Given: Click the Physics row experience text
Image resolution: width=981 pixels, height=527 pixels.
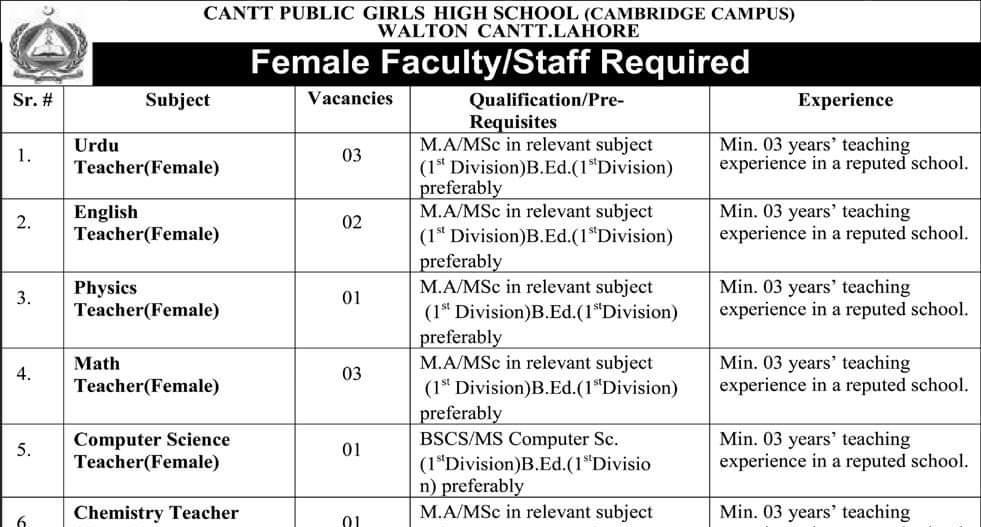Looking at the screenshot, I should [x=843, y=298].
